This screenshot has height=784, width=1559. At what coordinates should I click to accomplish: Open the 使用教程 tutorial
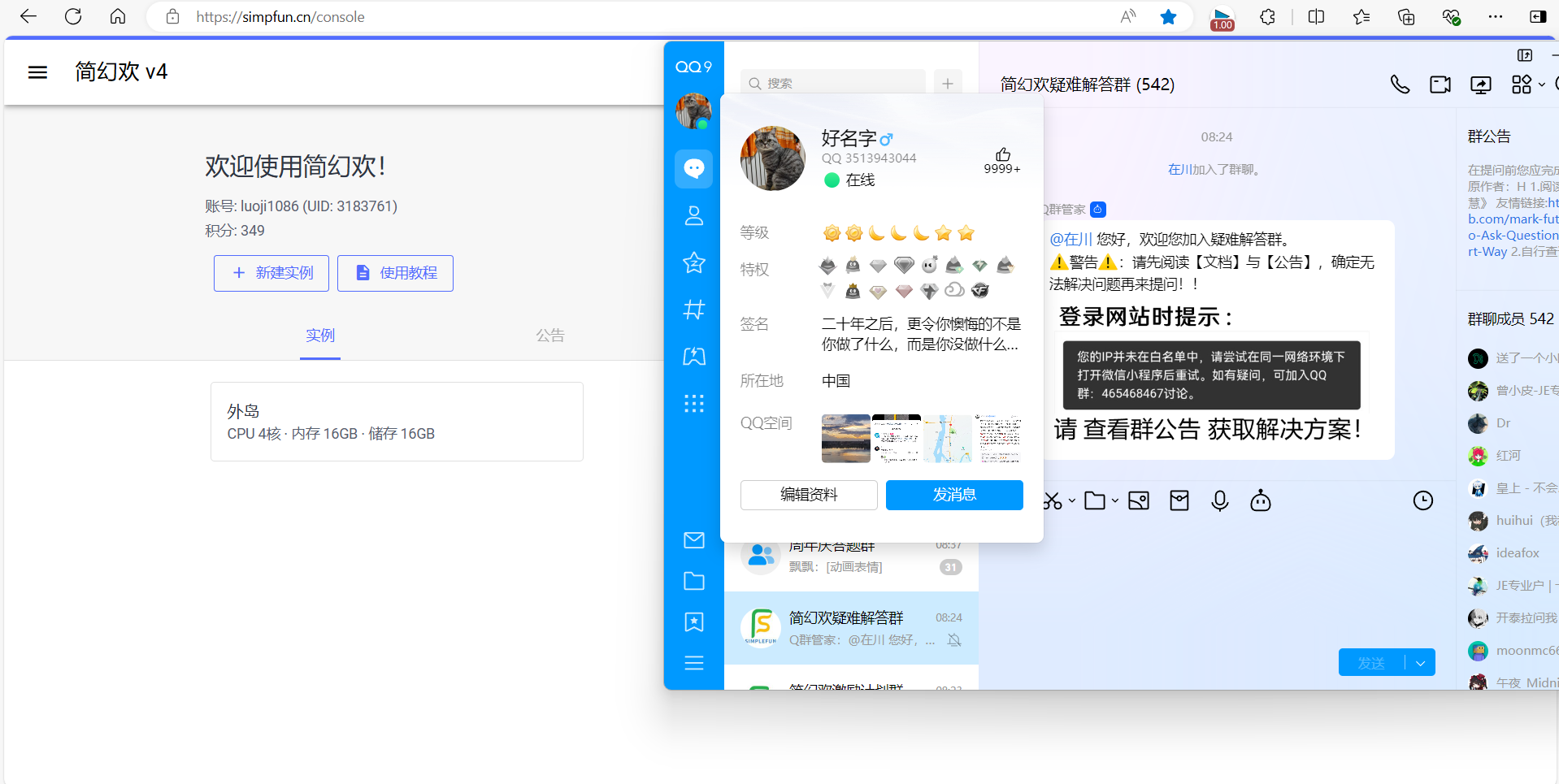pos(396,273)
